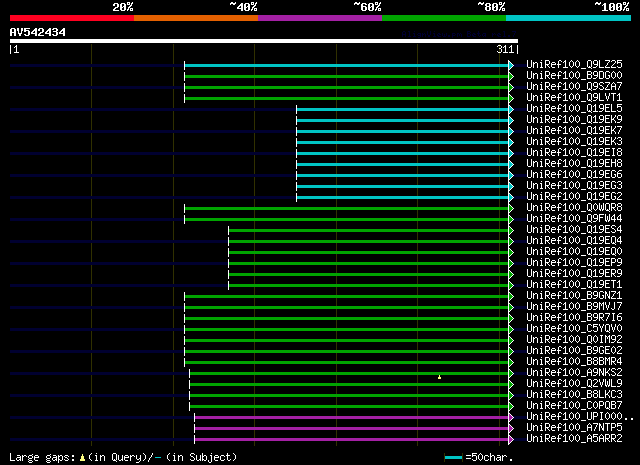Click the UniRef100_B9GNZ1 text label
Viewport: 640px width, 465px height.
574,295
